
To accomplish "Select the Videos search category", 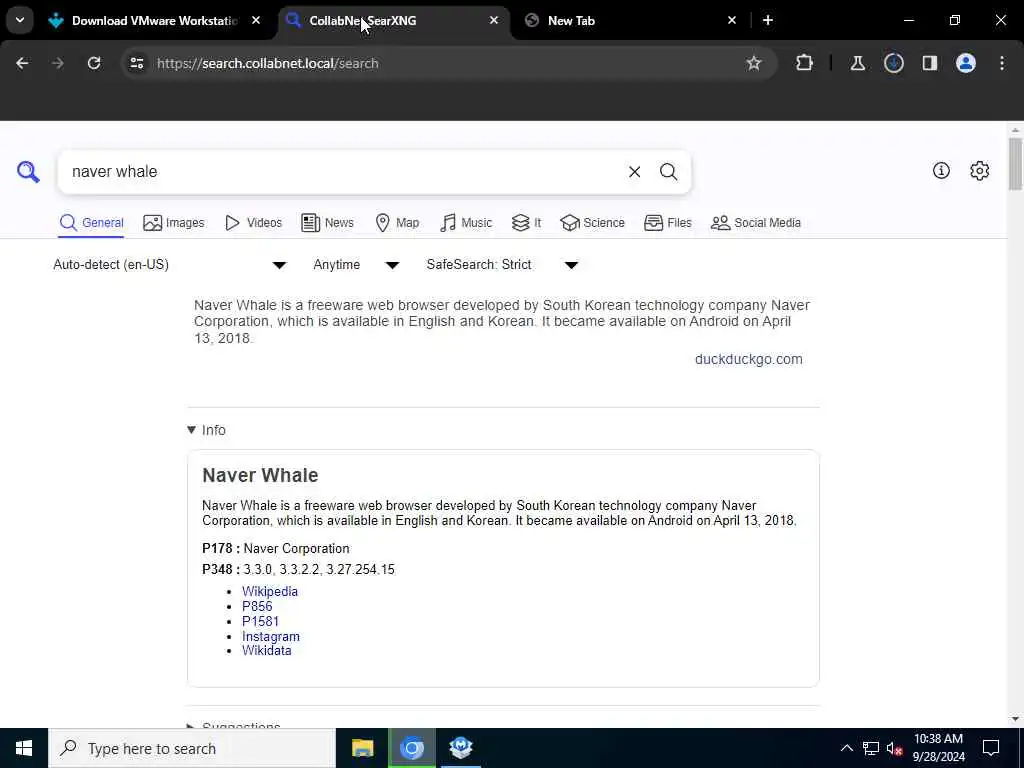I will [253, 223].
